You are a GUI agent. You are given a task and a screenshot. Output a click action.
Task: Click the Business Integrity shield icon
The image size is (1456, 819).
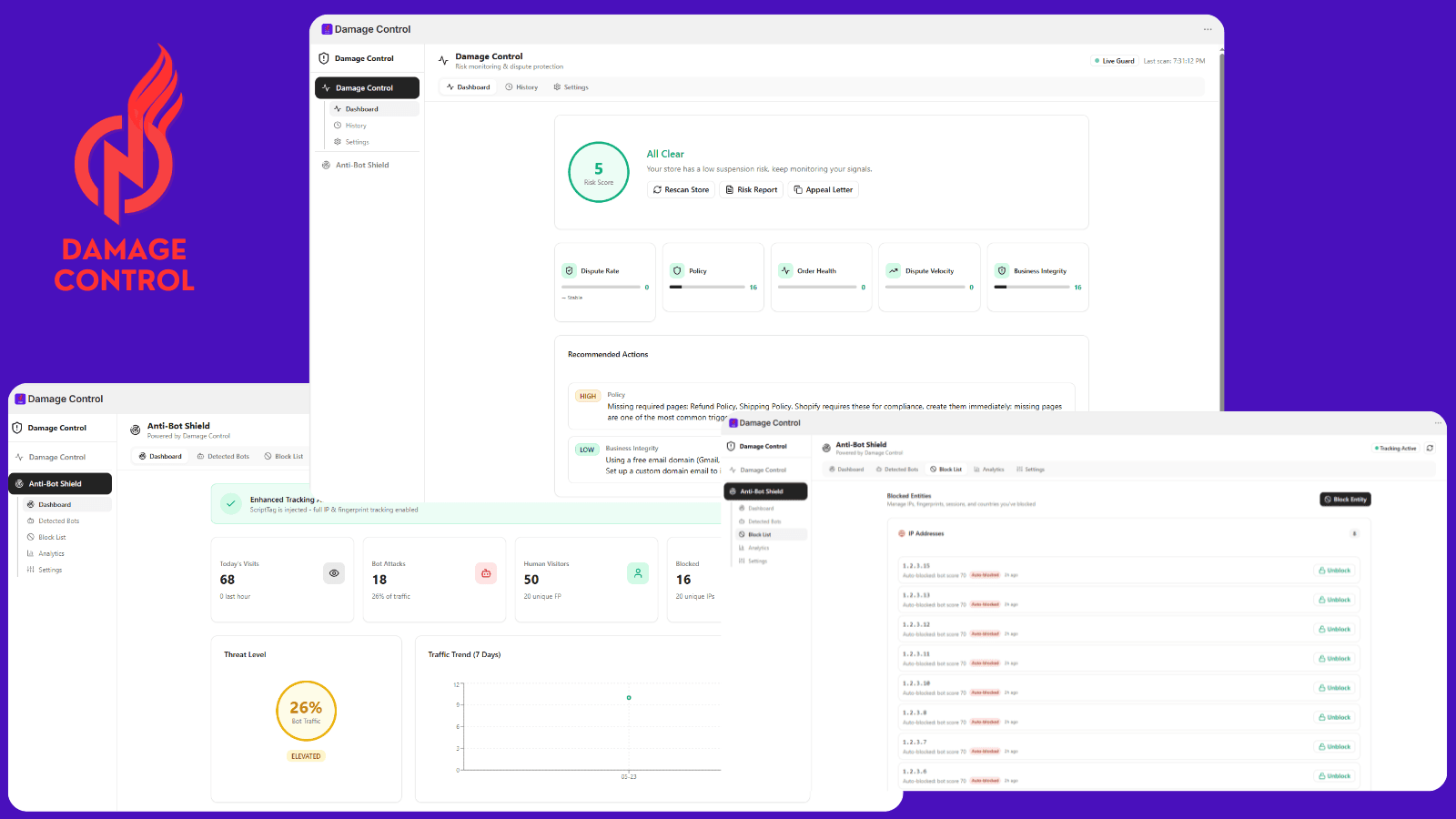click(1002, 270)
